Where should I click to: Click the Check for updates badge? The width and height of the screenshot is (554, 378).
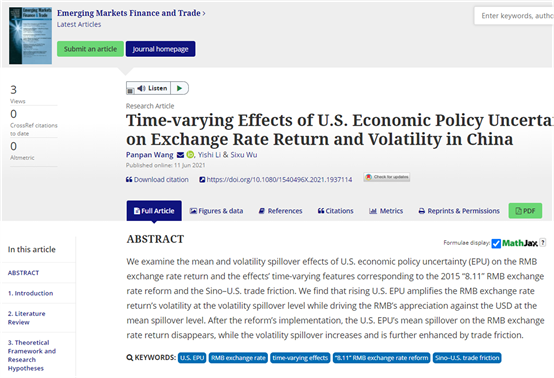(387, 177)
